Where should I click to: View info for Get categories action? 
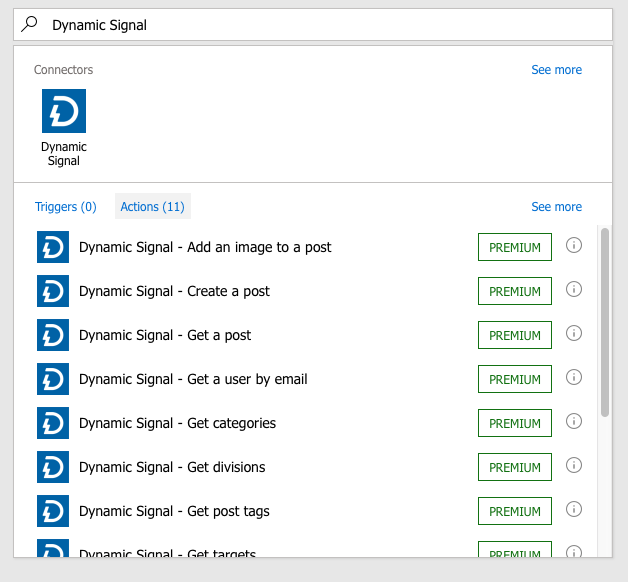(574, 421)
